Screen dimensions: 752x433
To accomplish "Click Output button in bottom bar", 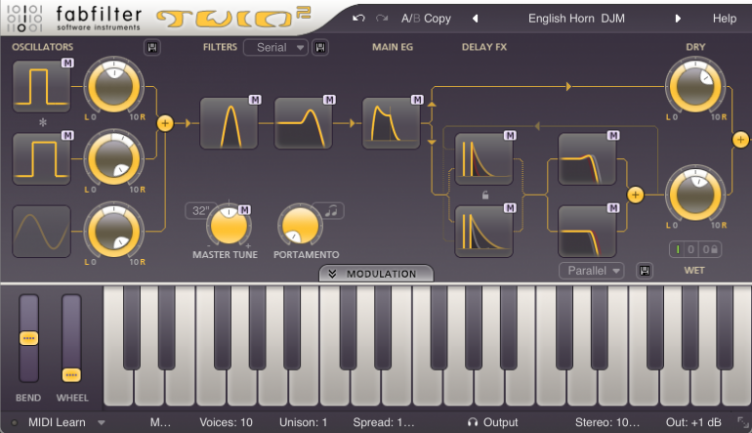I will coord(500,422).
